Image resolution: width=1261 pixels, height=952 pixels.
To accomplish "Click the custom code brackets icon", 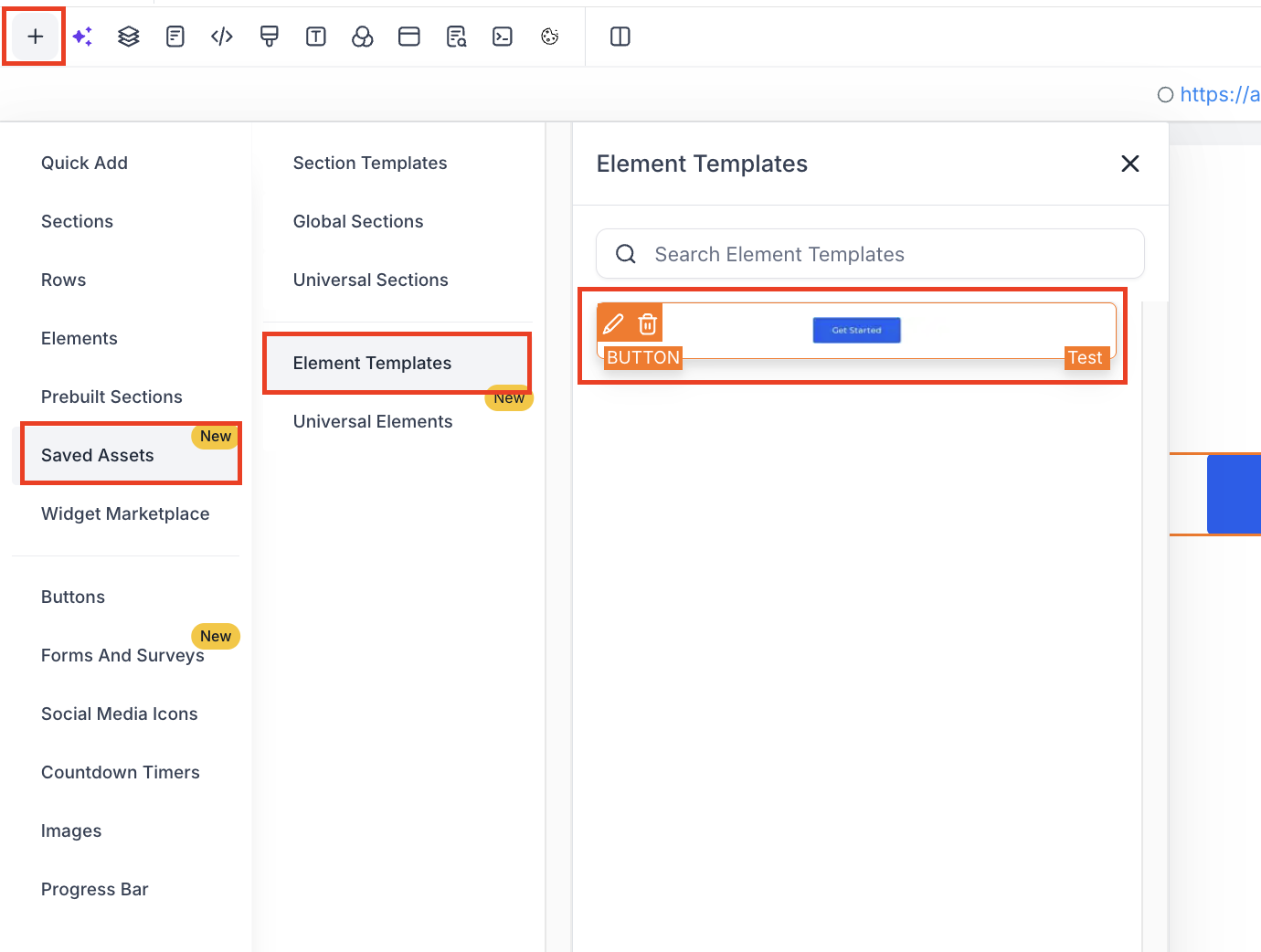I will click(222, 37).
